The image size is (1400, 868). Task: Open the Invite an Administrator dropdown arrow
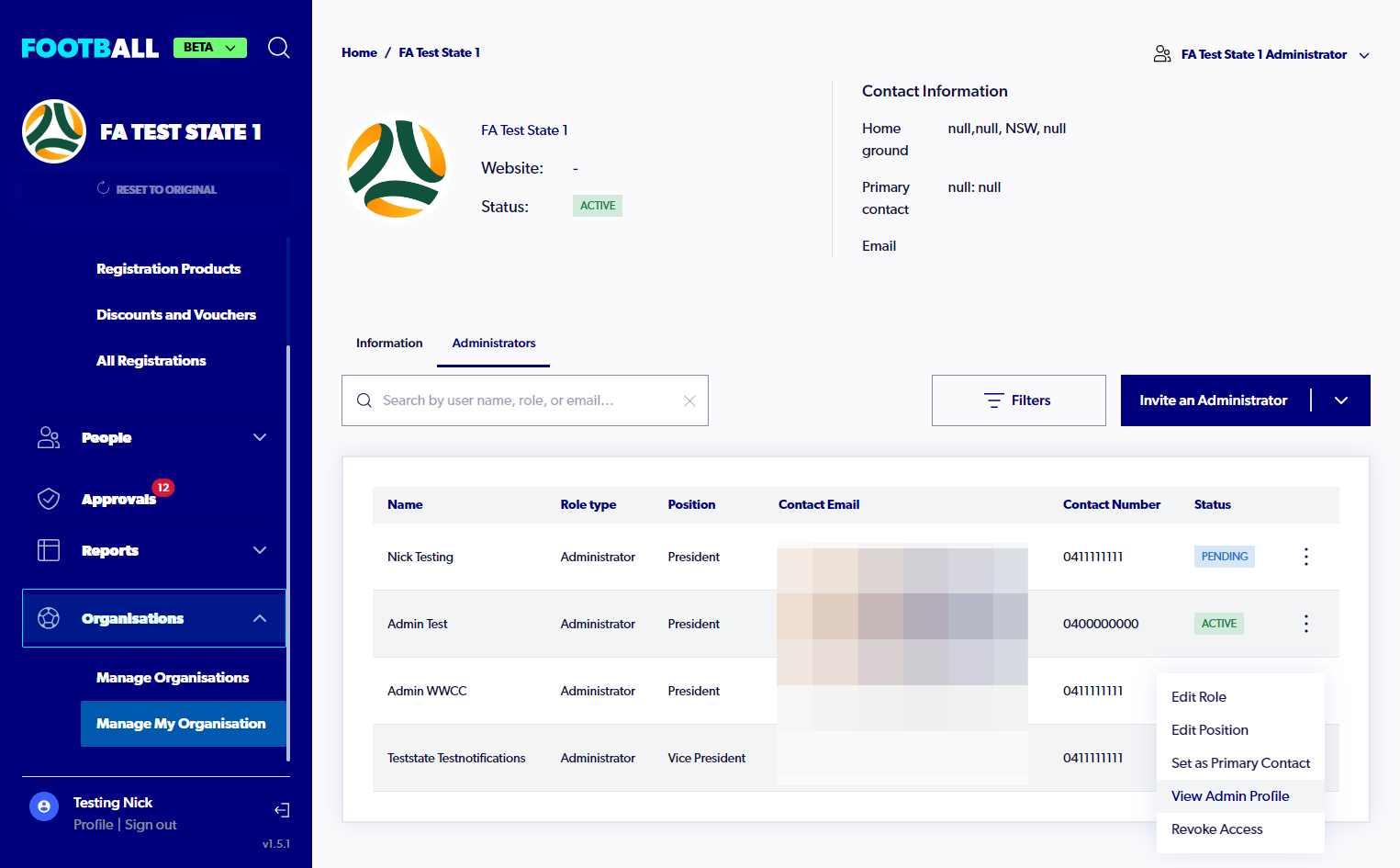pyautogui.click(x=1341, y=400)
